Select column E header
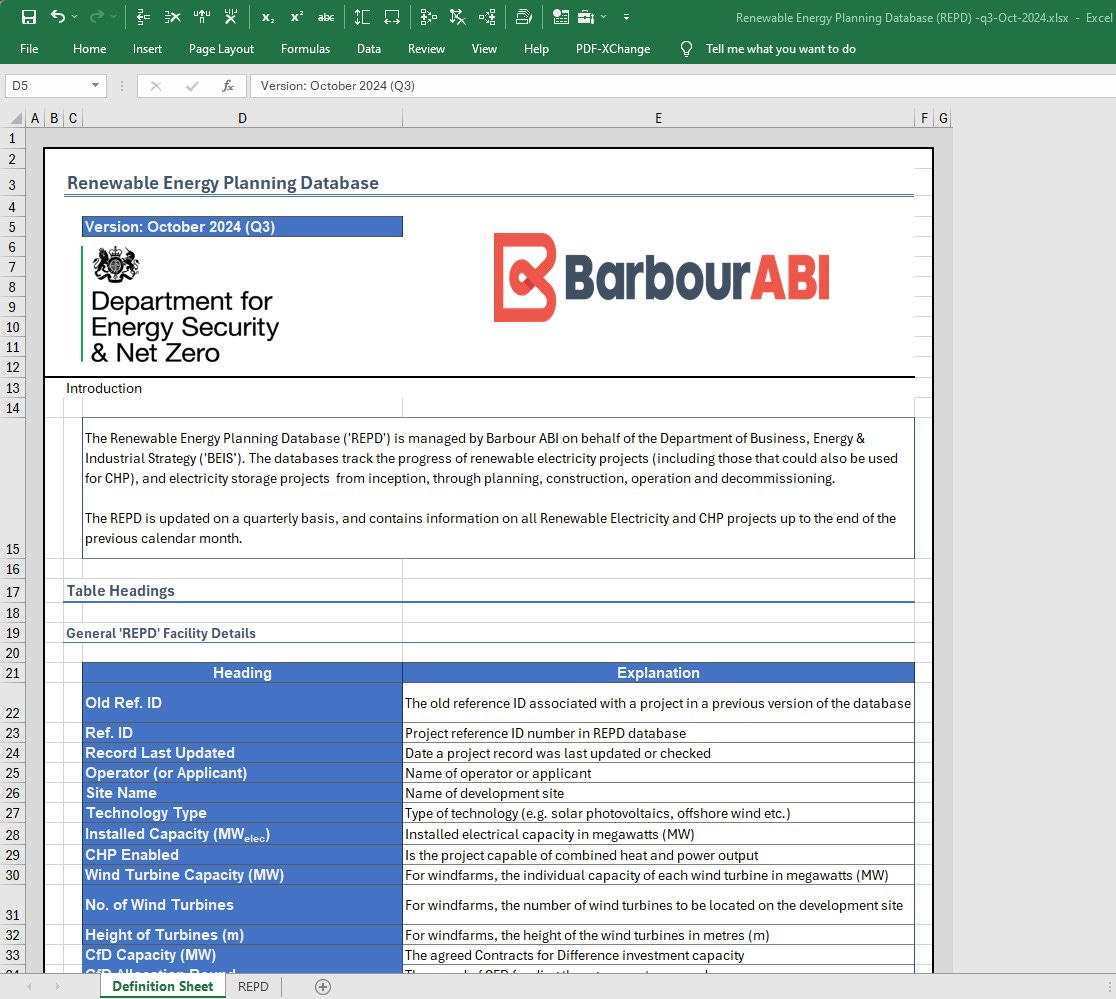The width and height of the screenshot is (1116, 999). 658,118
